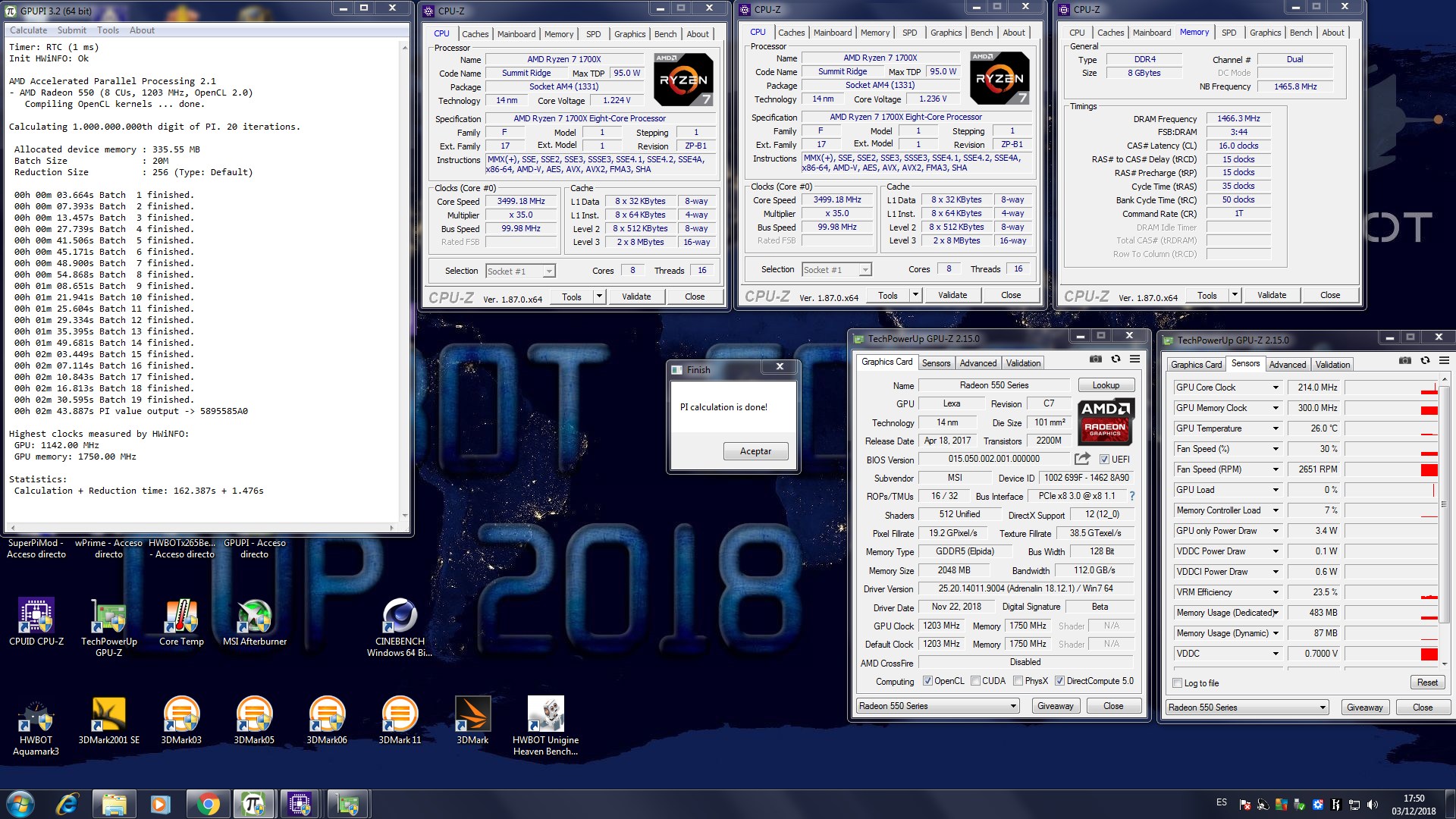Screen dimensions: 1456x819
Task: Open the CPUID CPU-Z desktop shortcut
Action: click(x=36, y=622)
